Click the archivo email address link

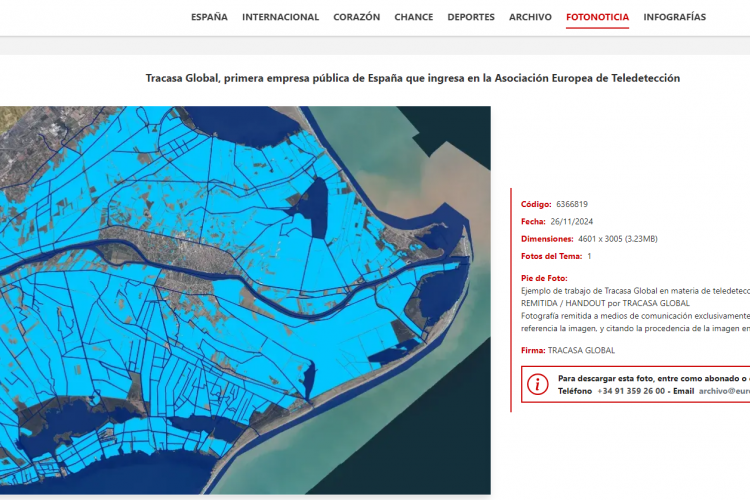pos(724,391)
